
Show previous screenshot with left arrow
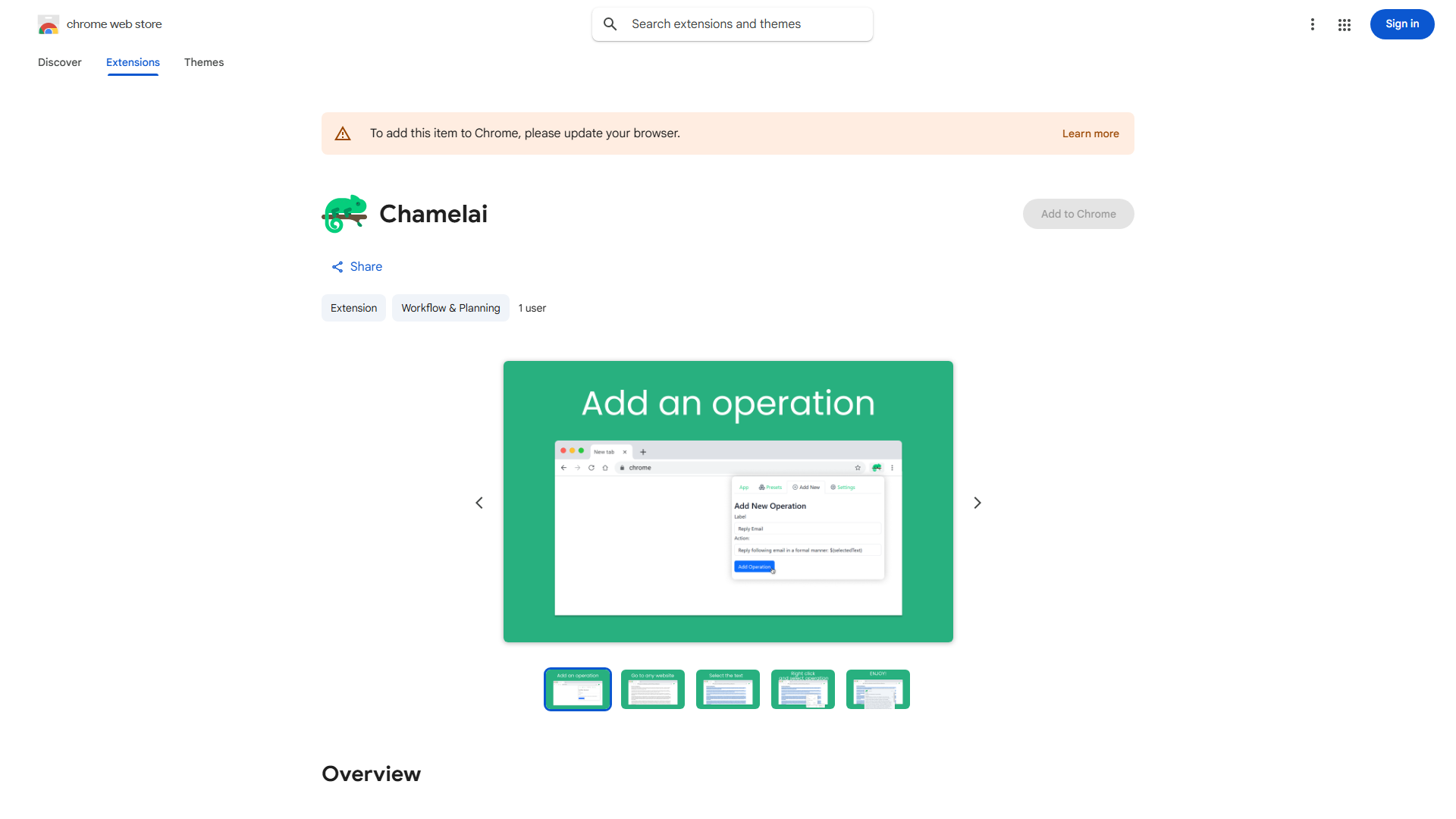[479, 503]
